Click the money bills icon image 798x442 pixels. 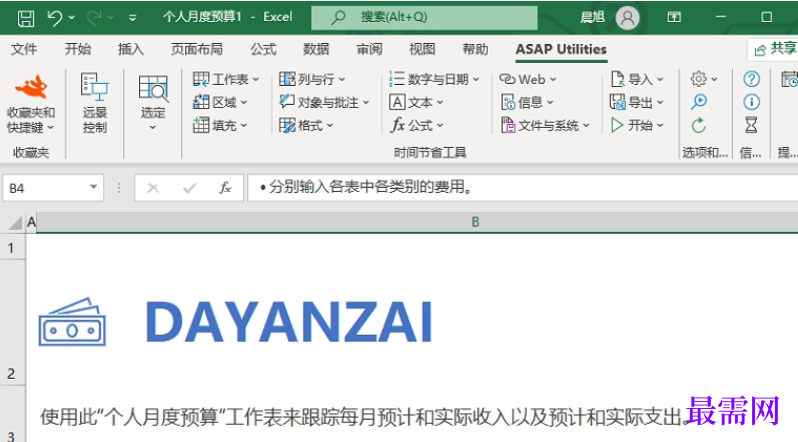click(72, 322)
